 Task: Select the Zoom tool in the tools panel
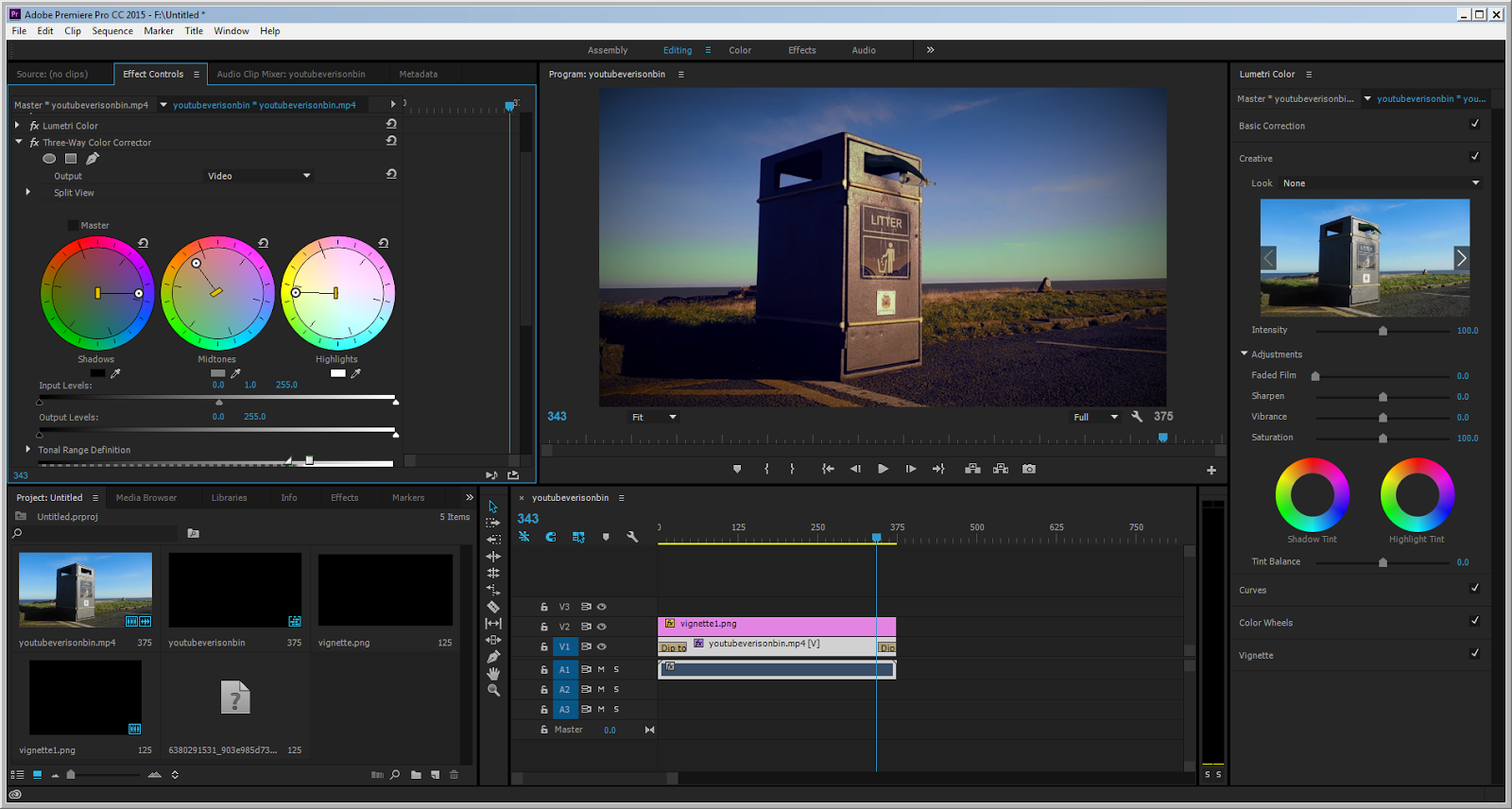click(x=493, y=691)
